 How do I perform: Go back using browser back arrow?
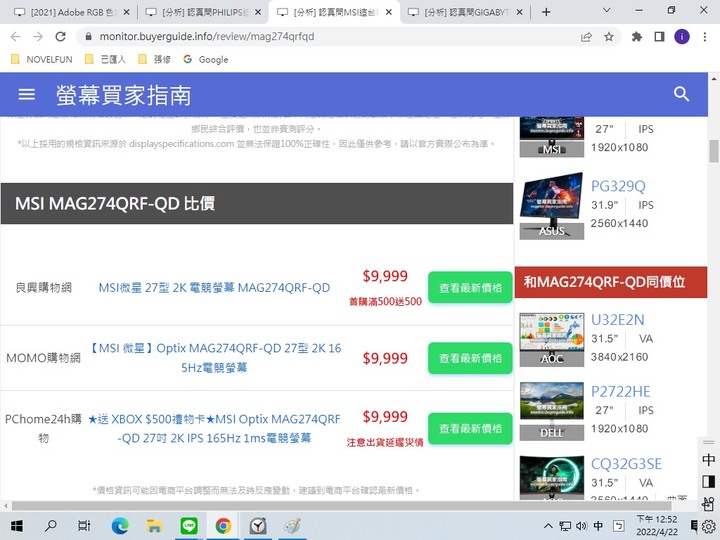[15, 37]
